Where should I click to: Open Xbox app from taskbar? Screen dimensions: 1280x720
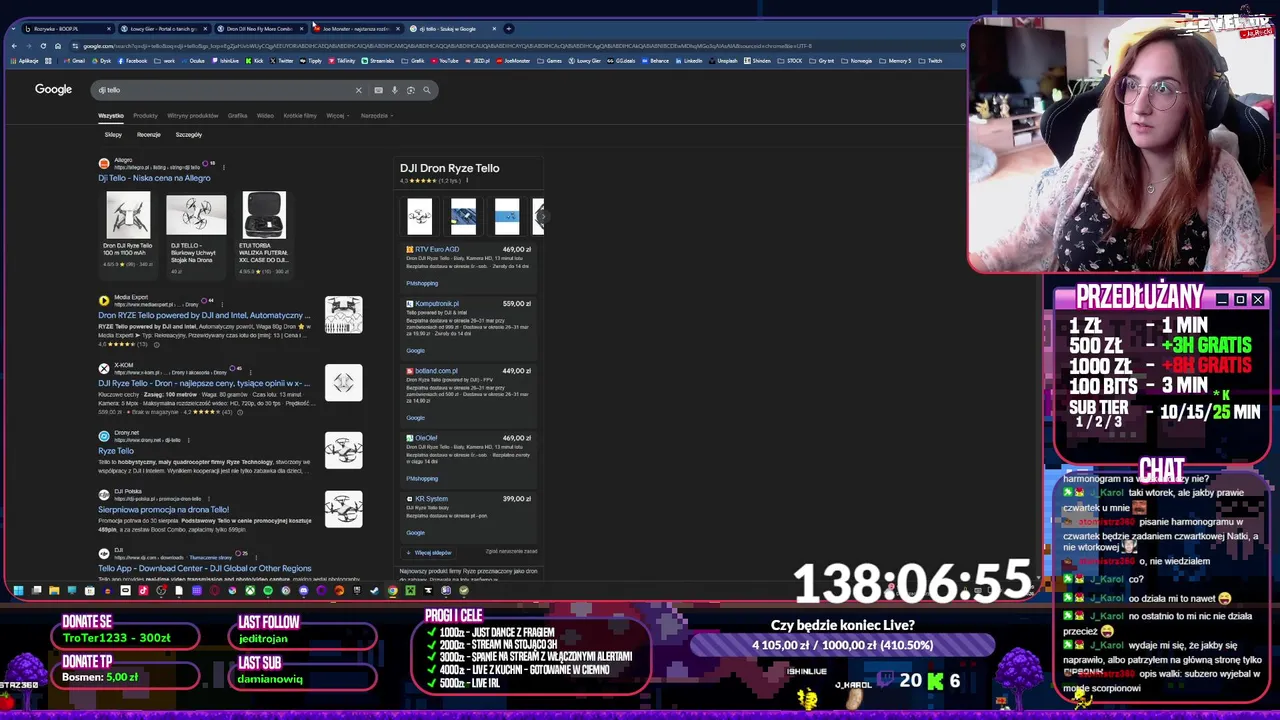(250, 590)
